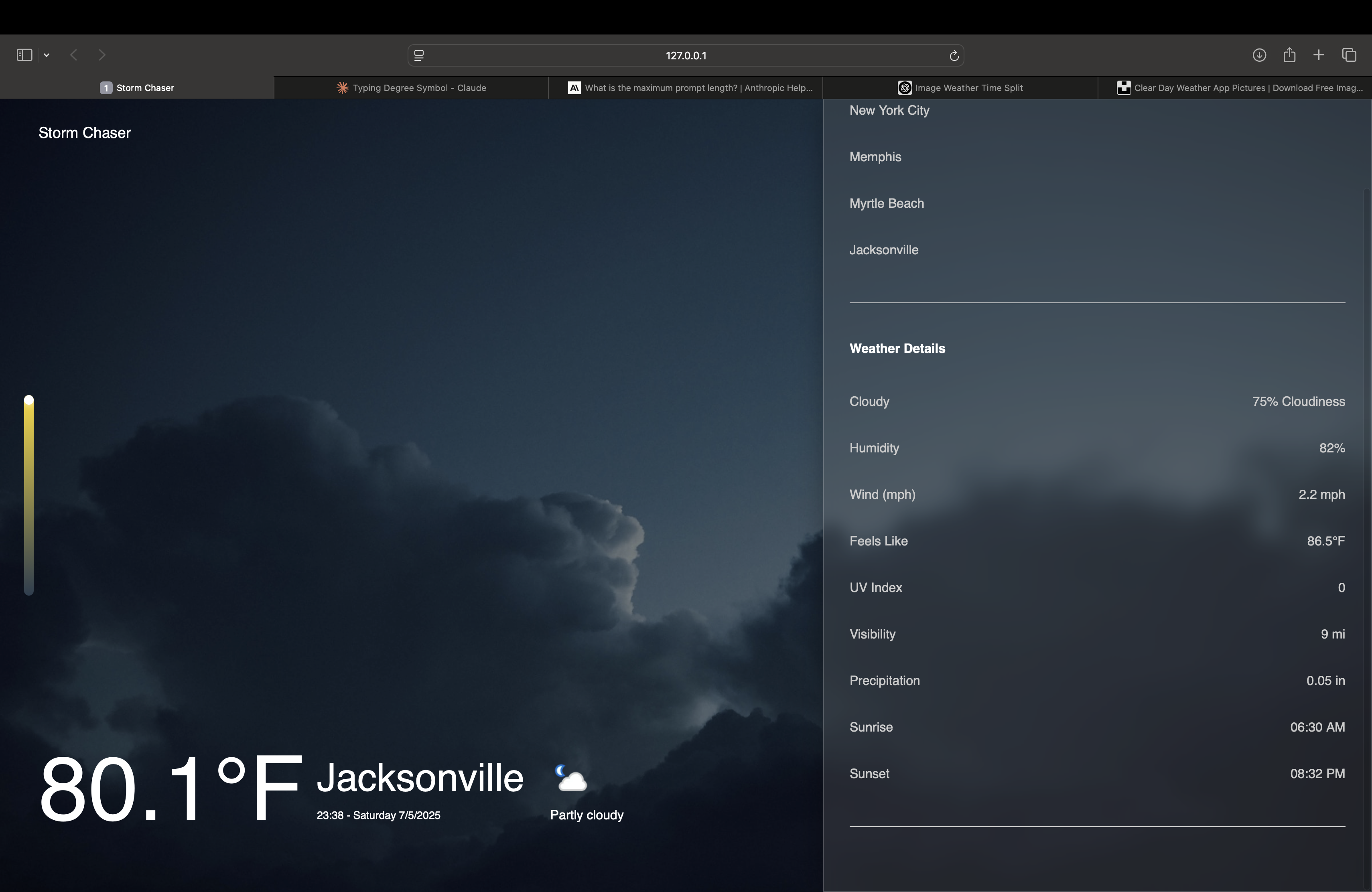Open a new tab with the plus icon
The image size is (1372, 892).
pos(1318,55)
